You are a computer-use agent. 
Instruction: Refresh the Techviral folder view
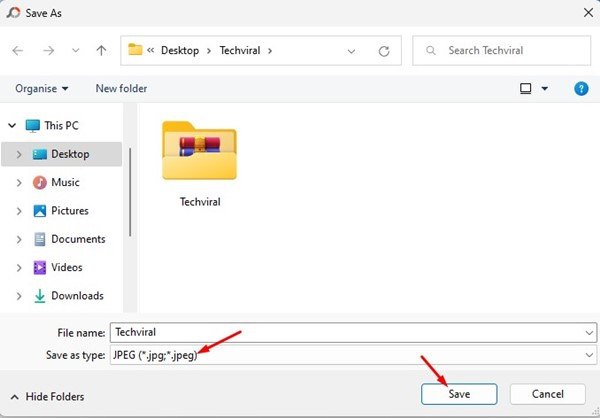tap(384, 51)
